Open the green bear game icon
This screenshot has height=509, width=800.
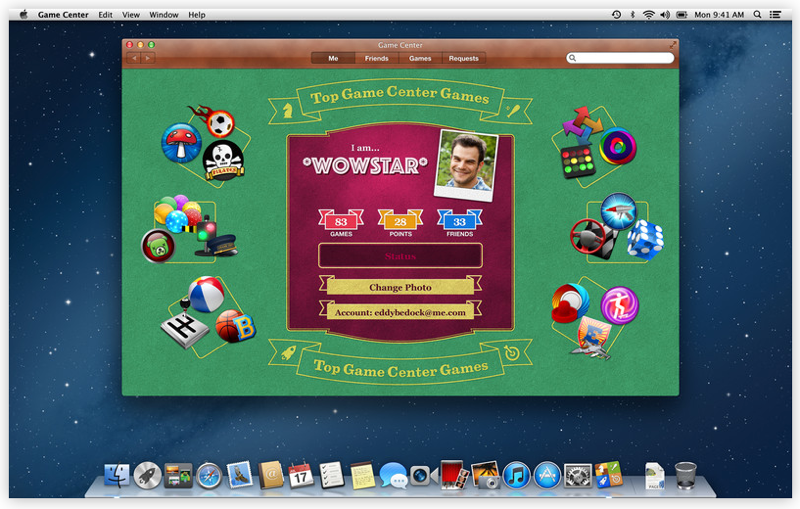158,246
